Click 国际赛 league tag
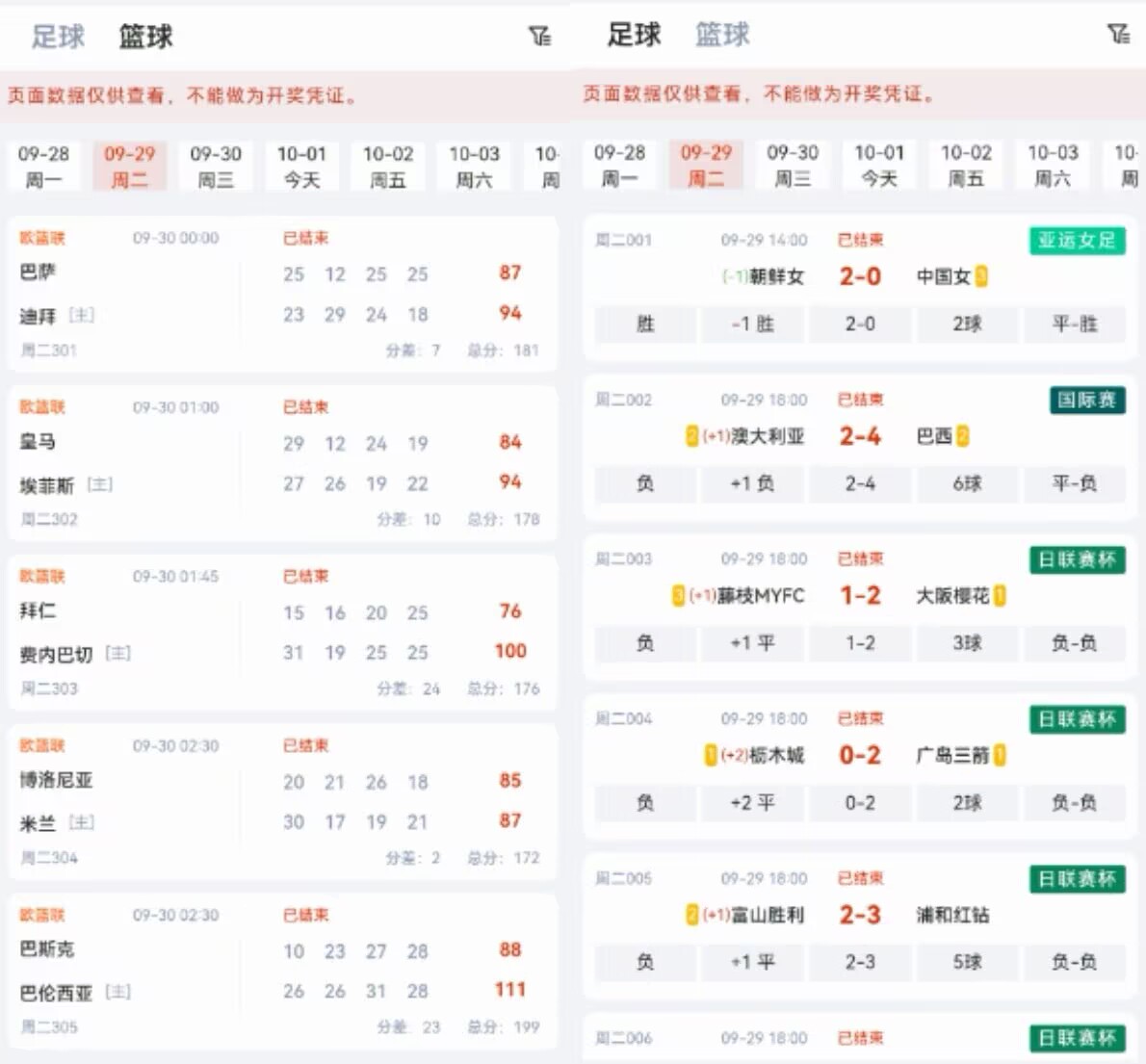The image size is (1146, 1064). pos(1087,400)
